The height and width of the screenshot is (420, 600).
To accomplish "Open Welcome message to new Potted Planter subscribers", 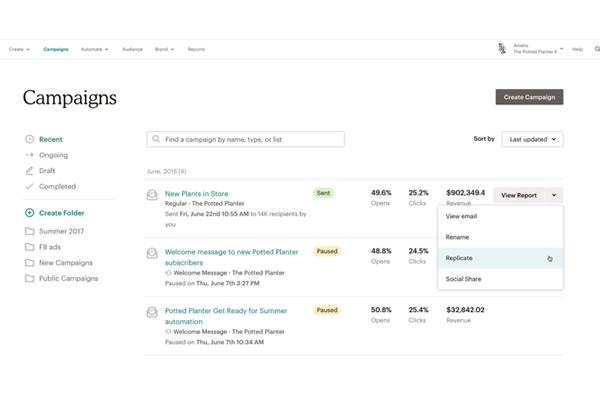I will (232, 257).
